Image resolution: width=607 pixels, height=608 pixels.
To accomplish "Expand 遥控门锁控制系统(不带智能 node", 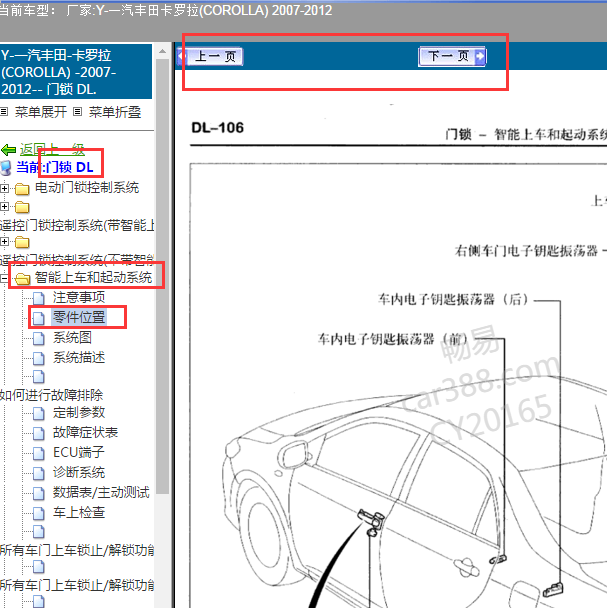I will (4, 242).
